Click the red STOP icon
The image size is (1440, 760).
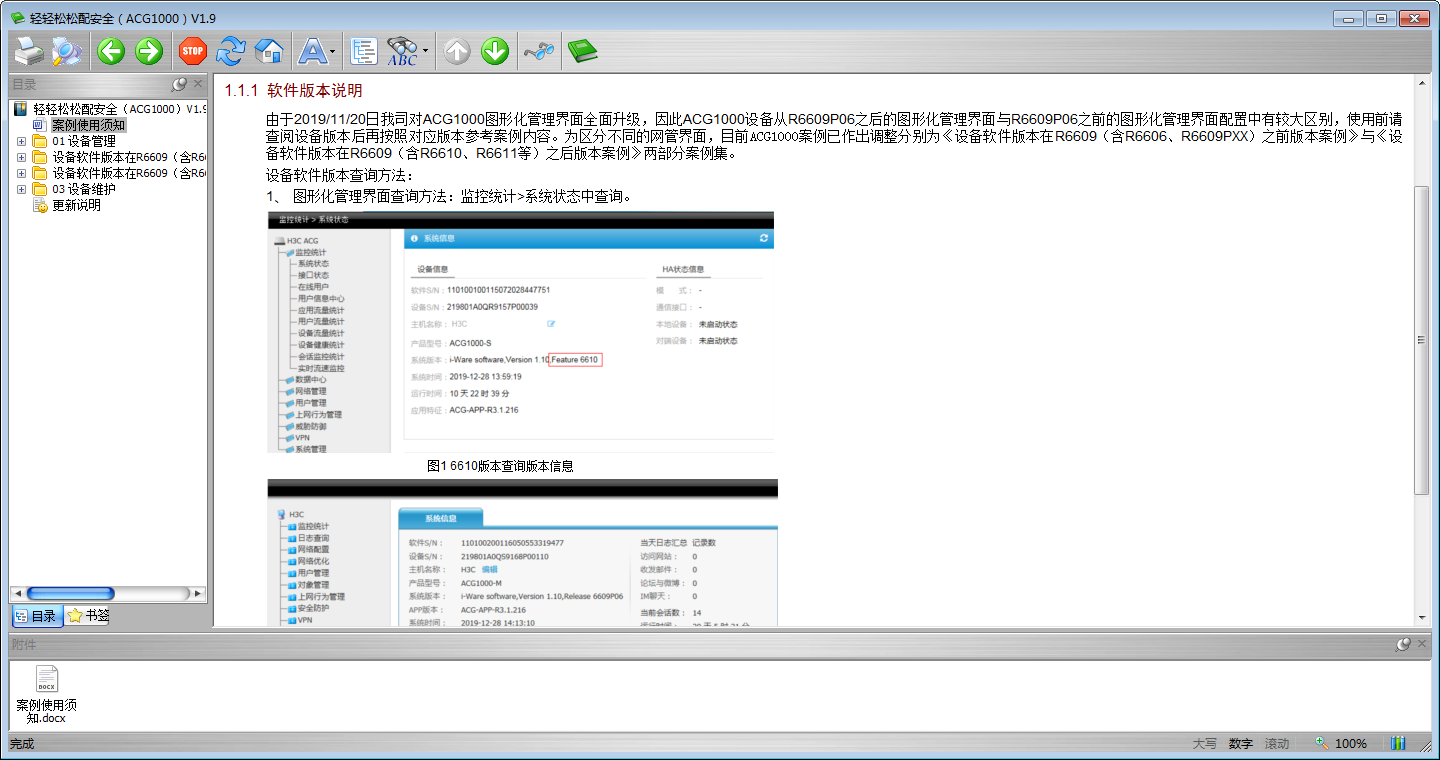click(x=192, y=50)
